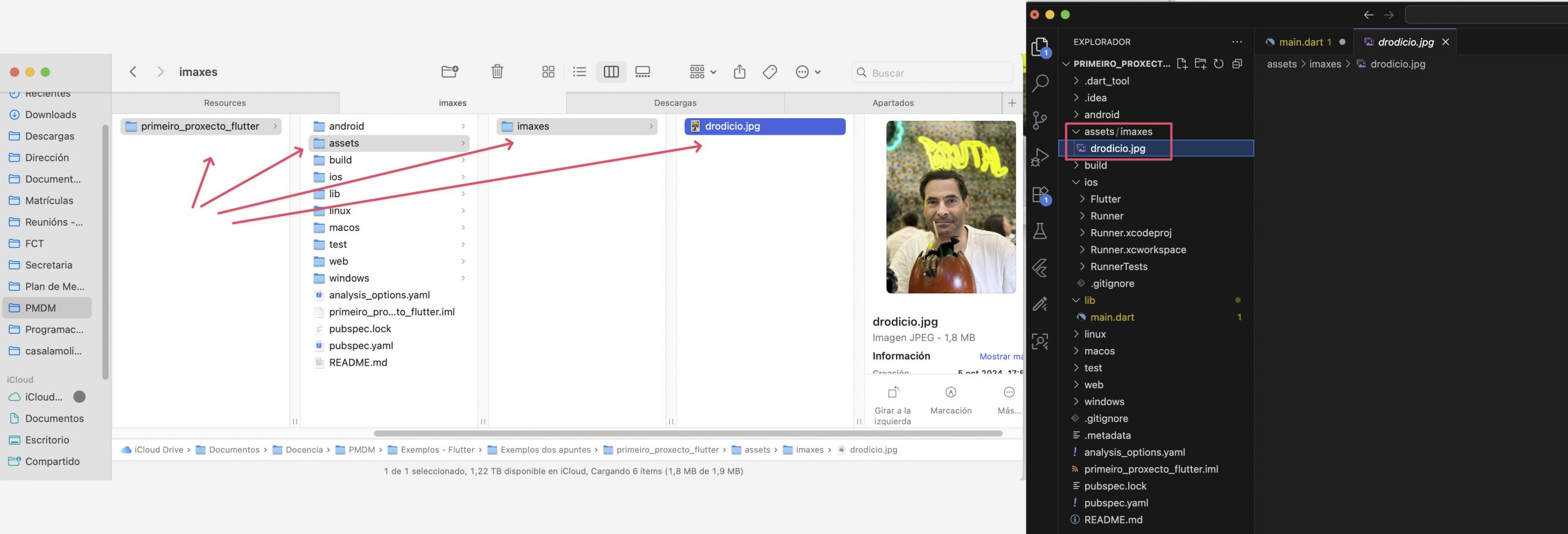
Task: Click the Testing flask icon
Action: pos(1039,231)
